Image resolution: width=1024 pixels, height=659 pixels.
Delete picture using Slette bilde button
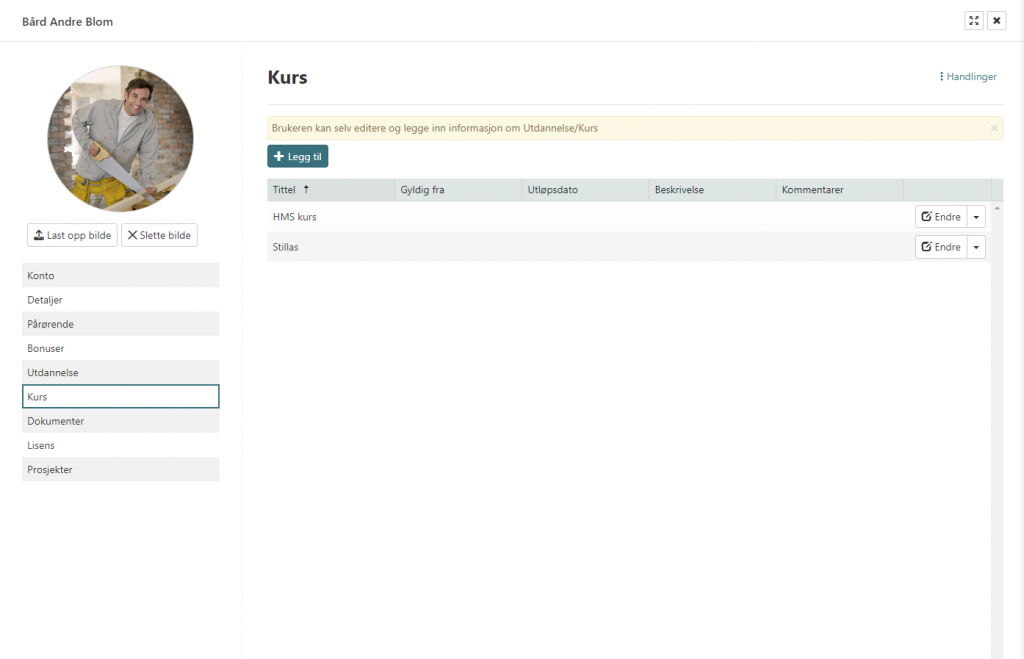(x=159, y=235)
